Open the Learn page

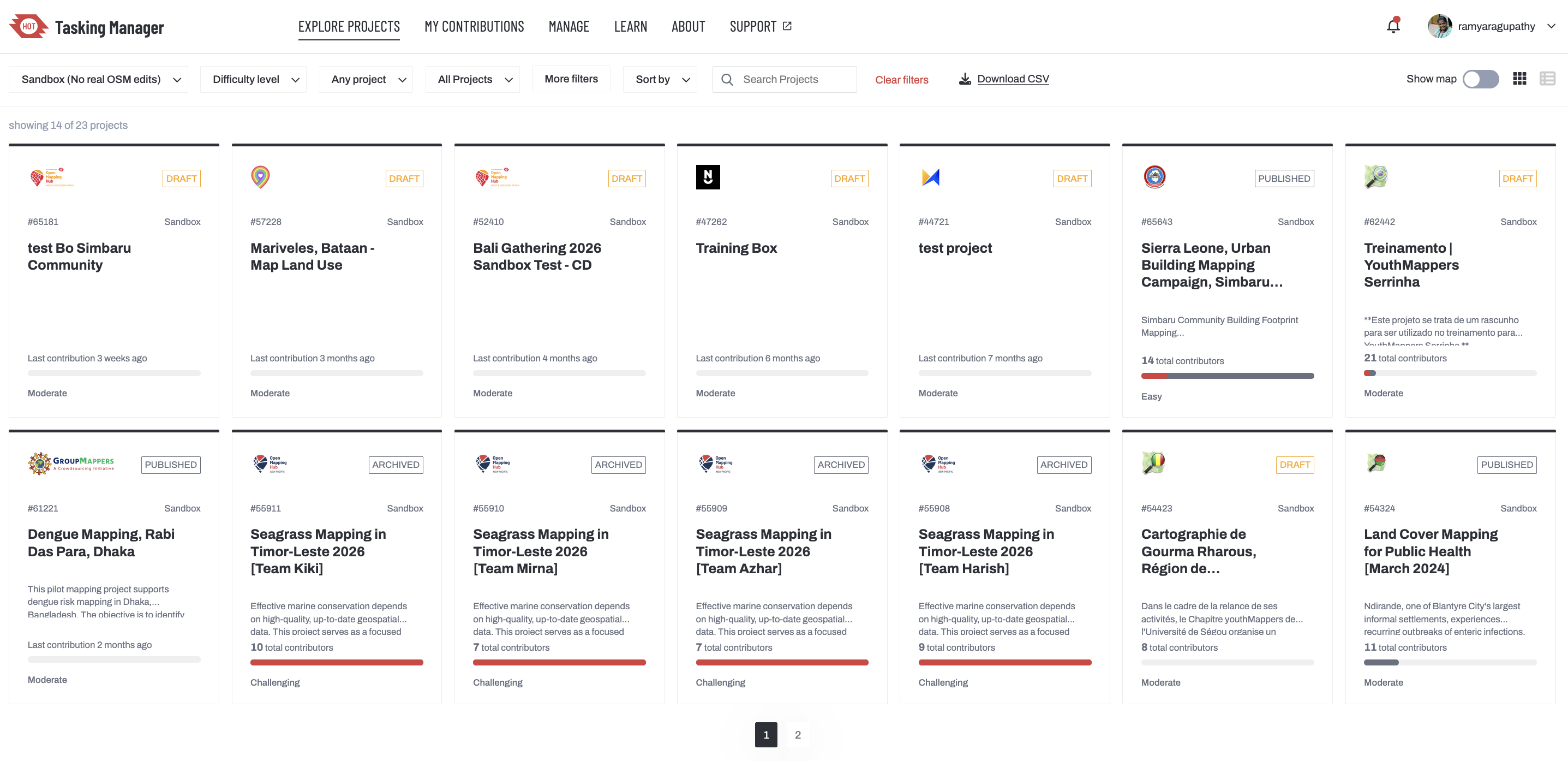coord(630,26)
